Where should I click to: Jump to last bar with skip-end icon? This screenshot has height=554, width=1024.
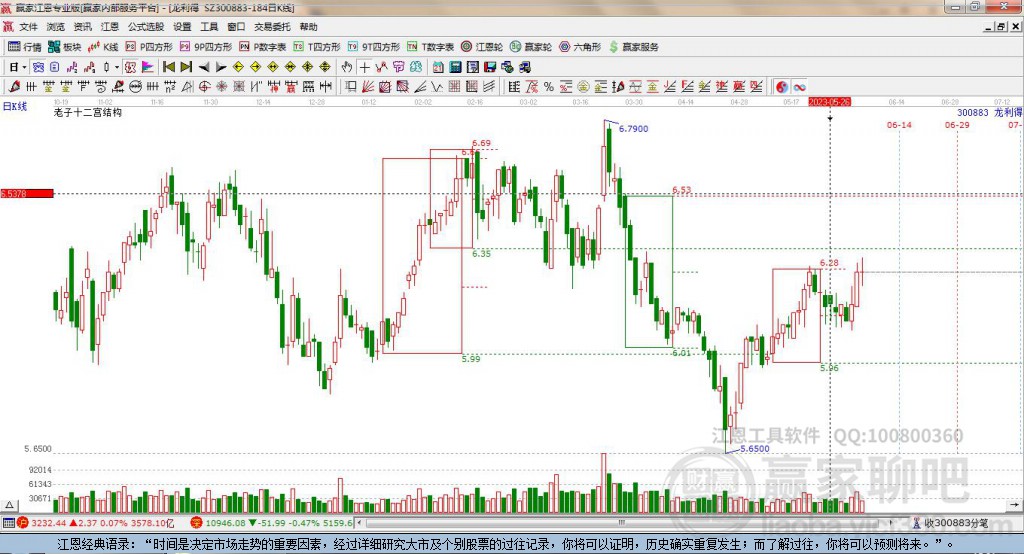point(186,67)
